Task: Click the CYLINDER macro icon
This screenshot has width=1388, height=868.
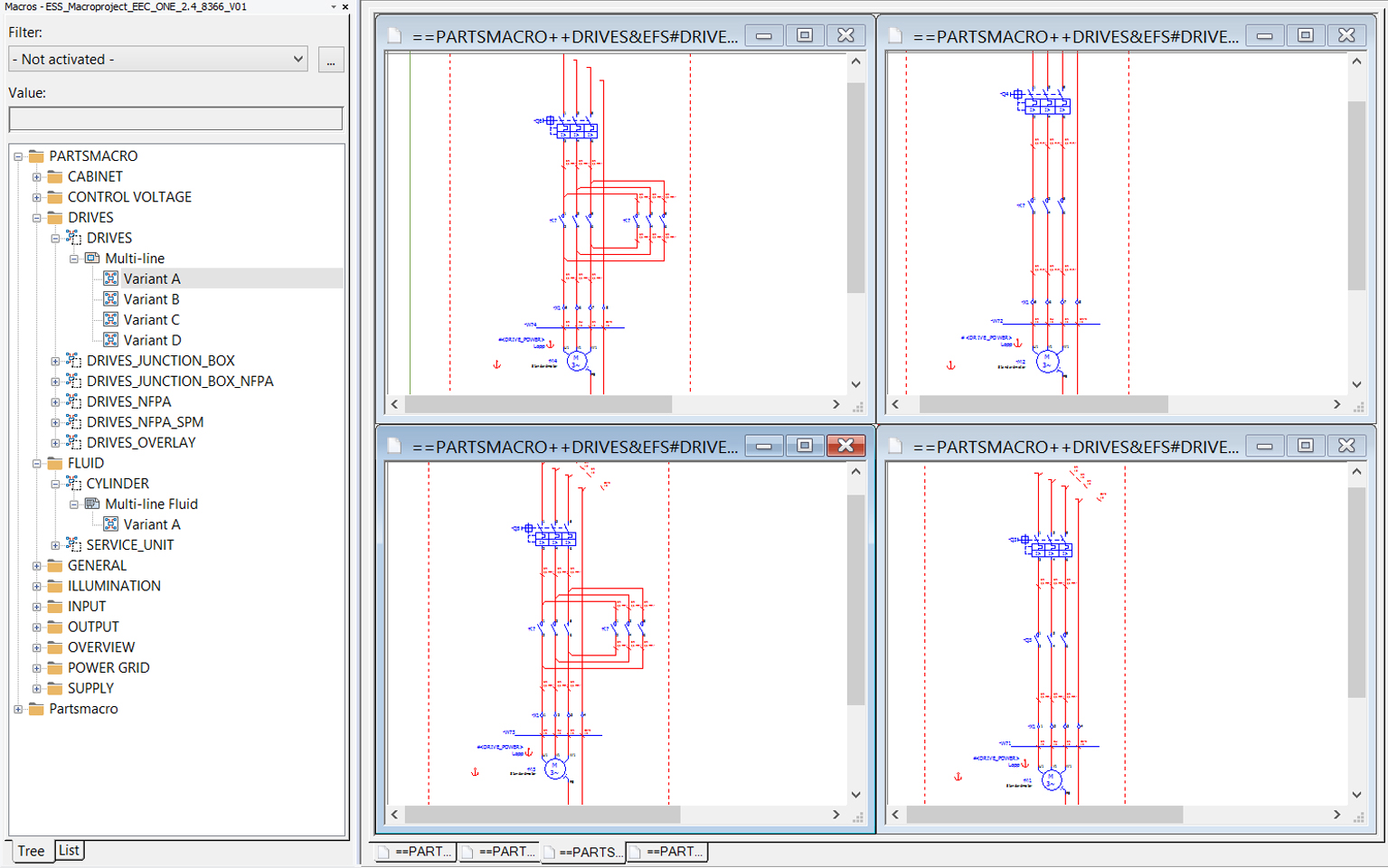Action: point(73,483)
